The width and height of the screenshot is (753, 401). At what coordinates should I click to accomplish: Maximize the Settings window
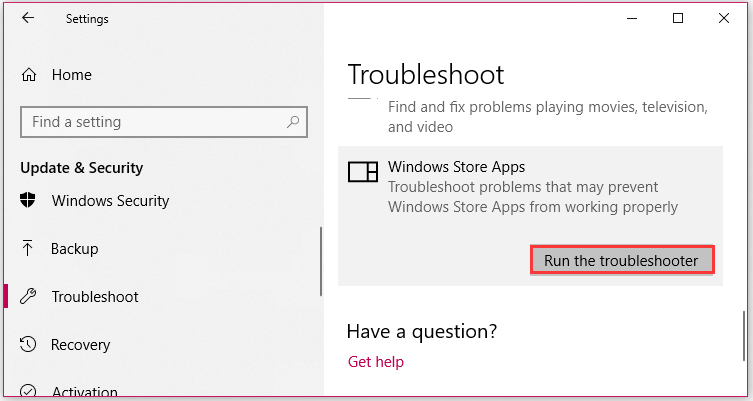click(678, 18)
